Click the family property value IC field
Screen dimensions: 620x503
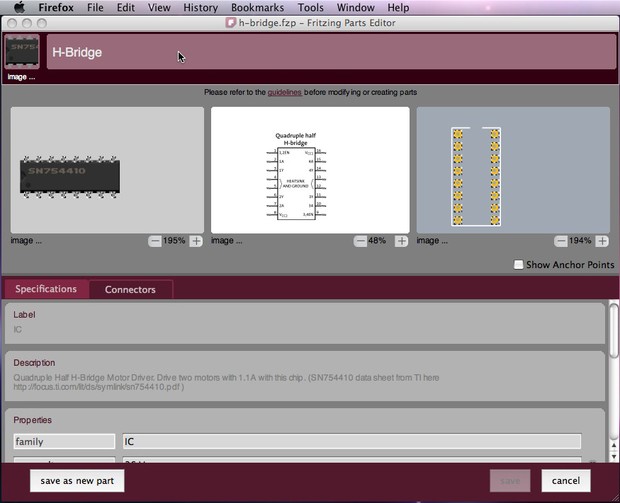pos(352,441)
